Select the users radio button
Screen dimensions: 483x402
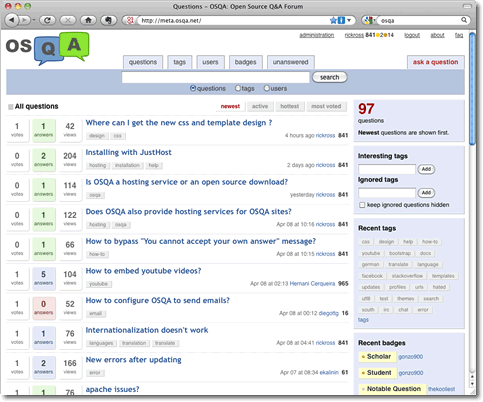click(267, 88)
